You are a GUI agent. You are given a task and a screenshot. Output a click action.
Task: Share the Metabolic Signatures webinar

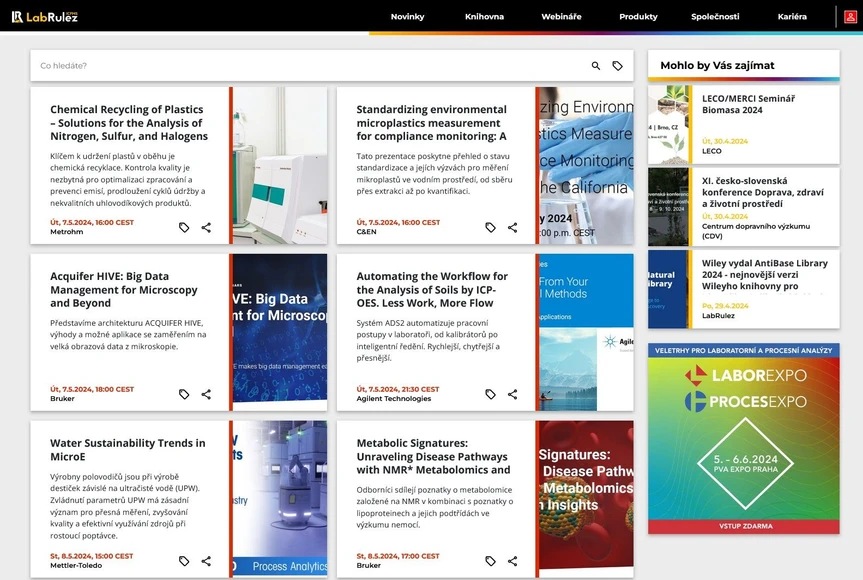click(512, 561)
